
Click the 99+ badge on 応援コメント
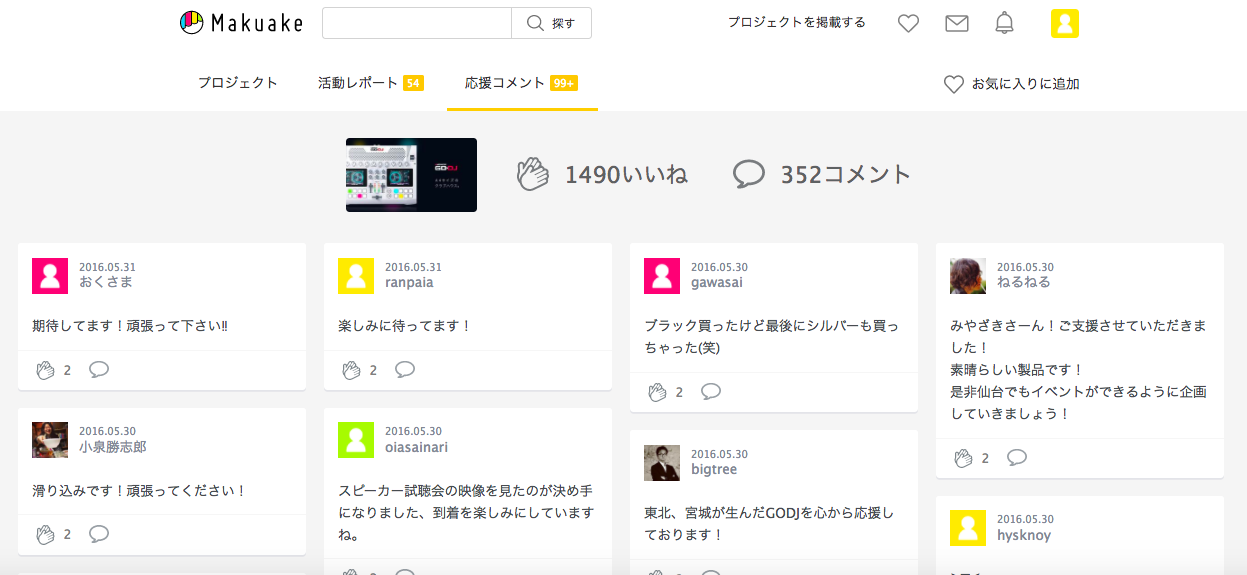click(x=564, y=83)
